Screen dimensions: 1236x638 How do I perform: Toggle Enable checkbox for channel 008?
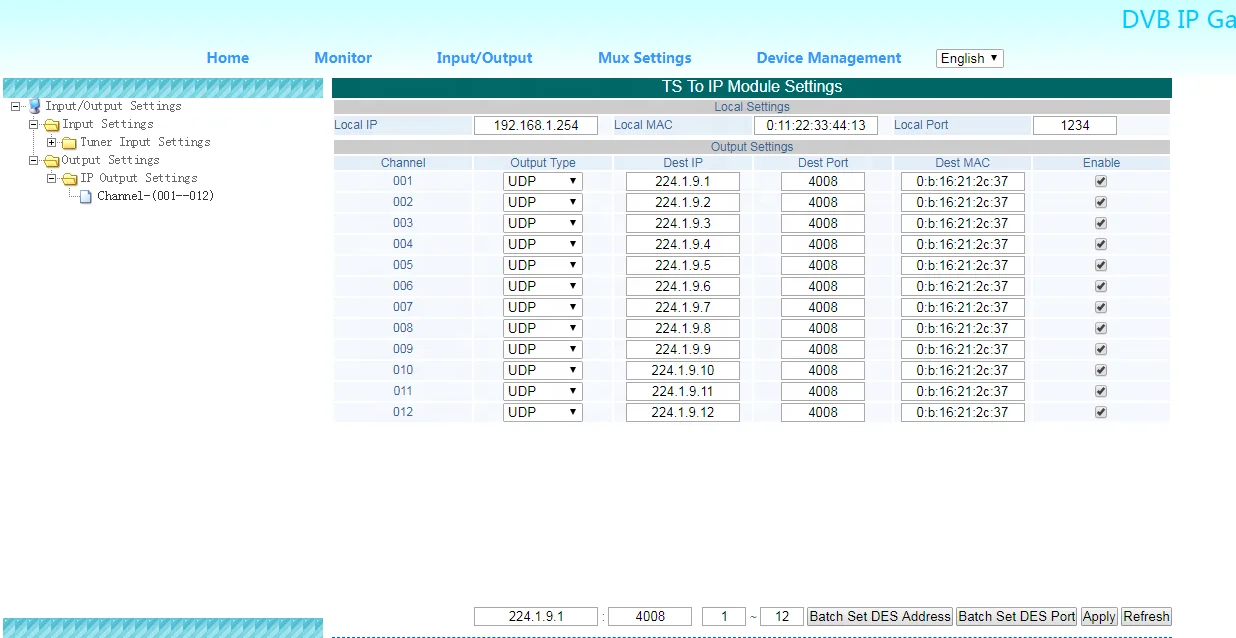click(1101, 328)
